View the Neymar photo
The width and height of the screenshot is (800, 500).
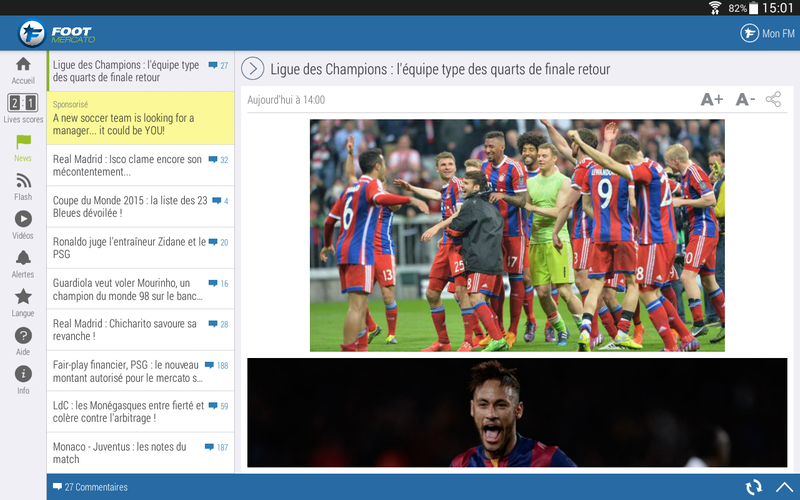(517, 412)
